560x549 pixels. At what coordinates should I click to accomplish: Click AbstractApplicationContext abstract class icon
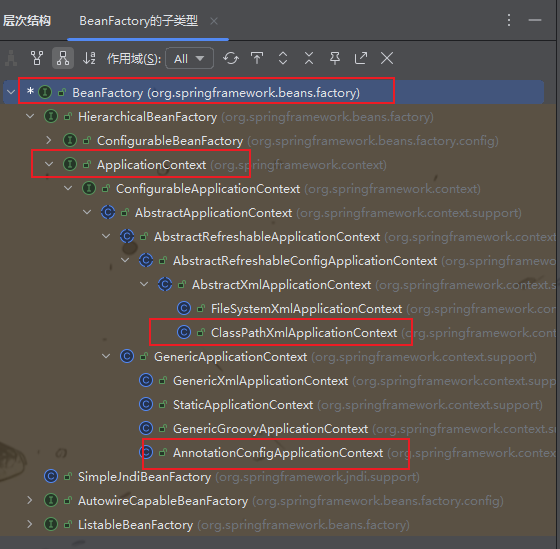(108, 212)
